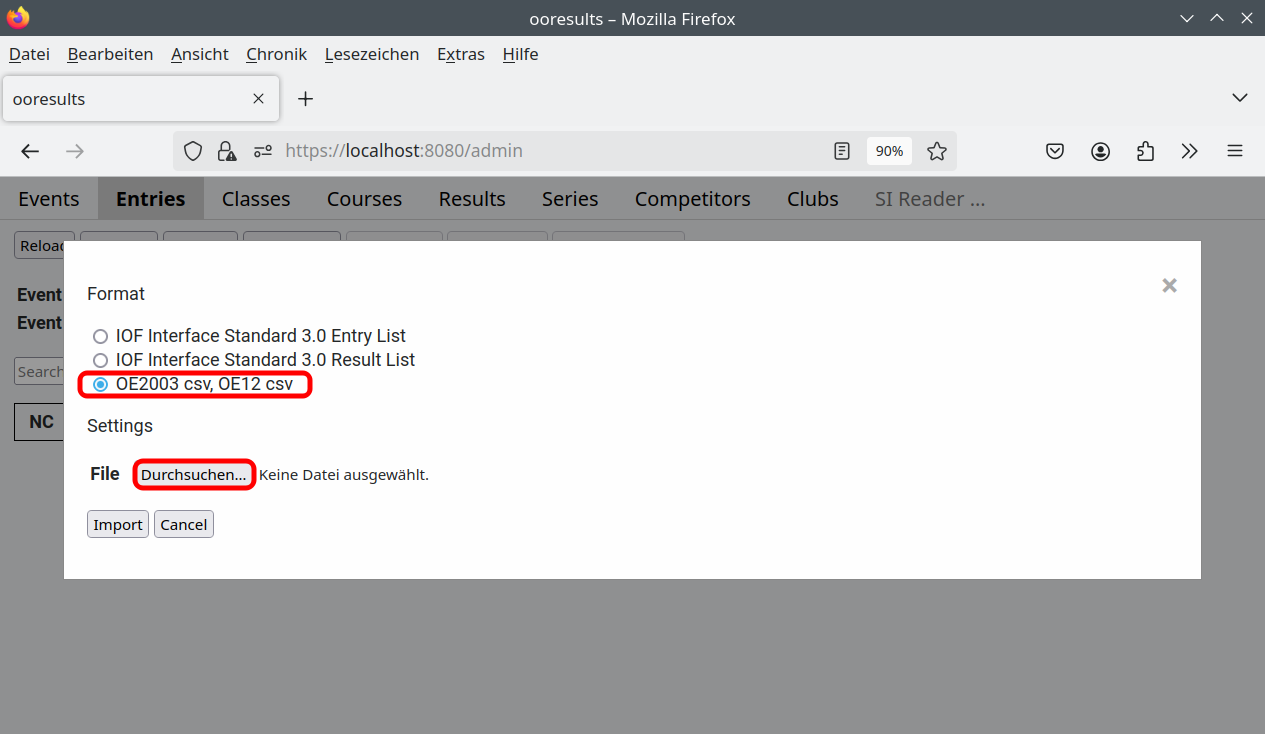Click the ooresults browser tab
This screenshot has height=734, width=1265.
140,99
